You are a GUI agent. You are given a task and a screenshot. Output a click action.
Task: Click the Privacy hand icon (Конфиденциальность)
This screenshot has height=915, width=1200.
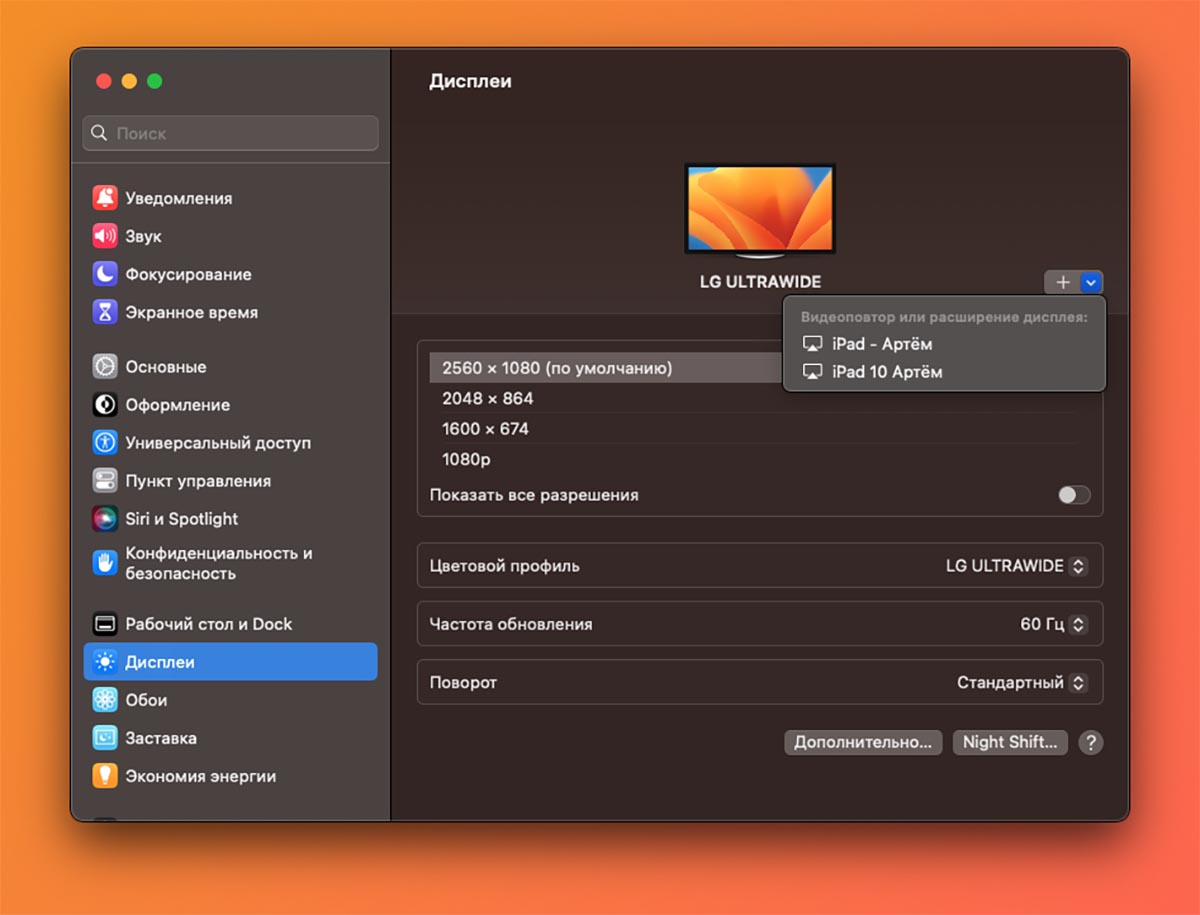[x=105, y=563]
